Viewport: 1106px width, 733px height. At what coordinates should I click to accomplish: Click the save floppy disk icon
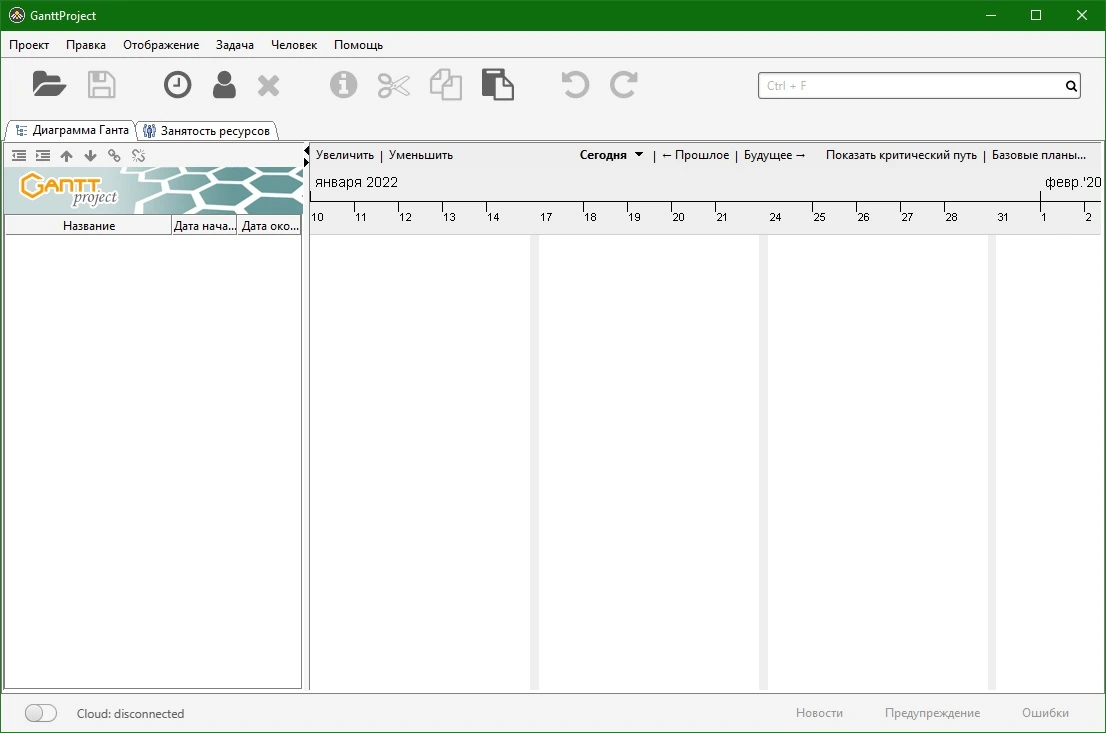tap(102, 85)
